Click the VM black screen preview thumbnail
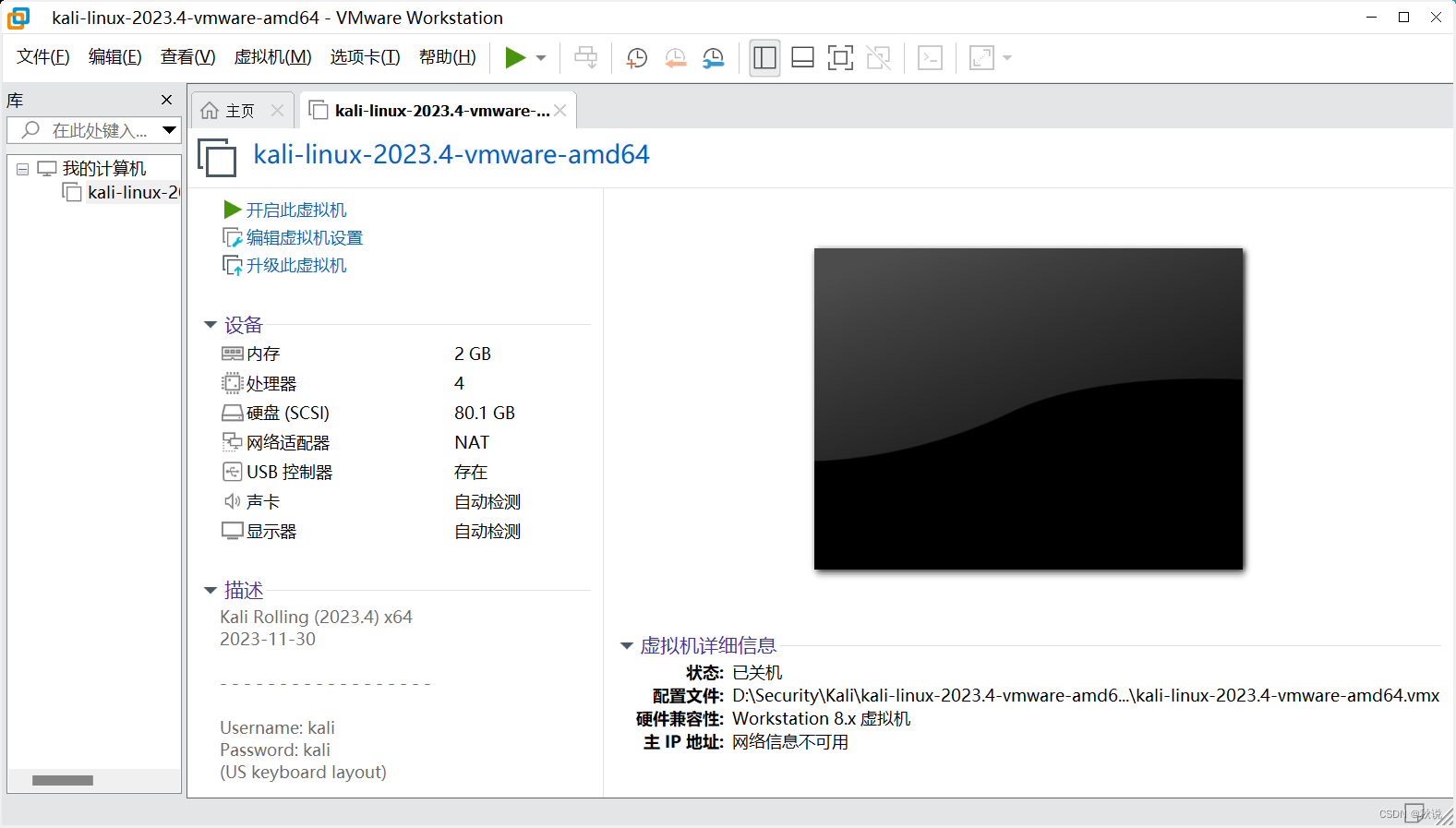The width and height of the screenshot is (1456, 828). [1029, 409]
